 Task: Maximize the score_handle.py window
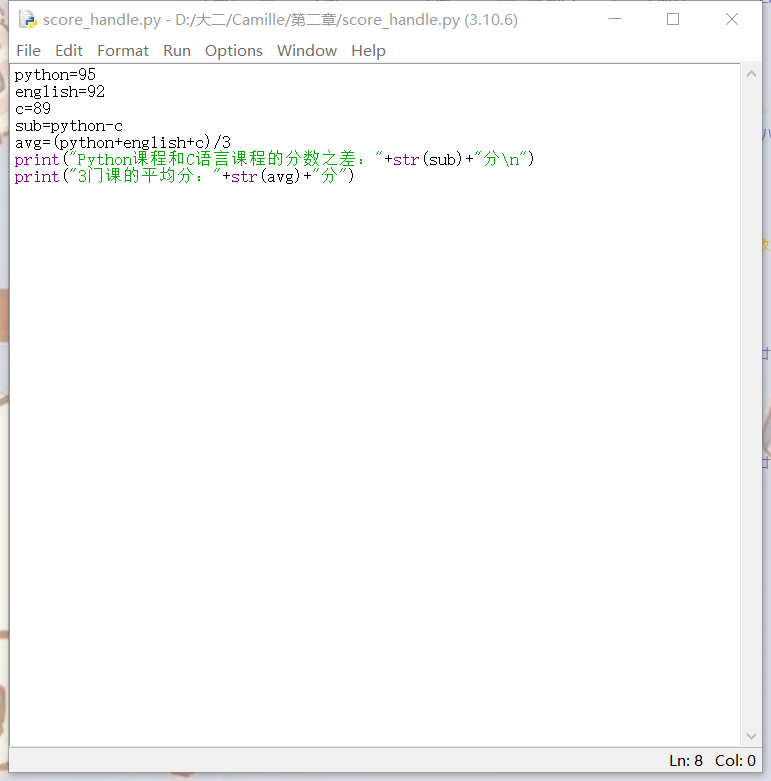[x=673, y=19]
